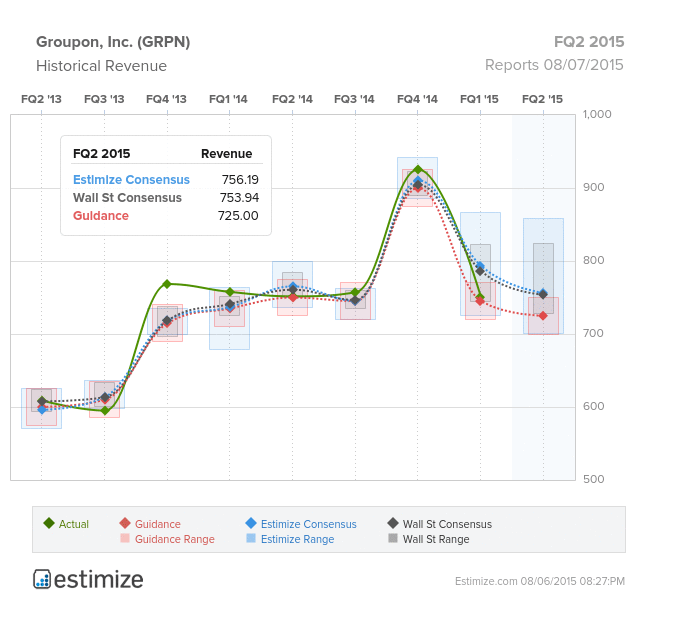Click the Estimize Range legend label
Image resolution: width=675 pixels, height=620 pixels.
coord(297,539)
